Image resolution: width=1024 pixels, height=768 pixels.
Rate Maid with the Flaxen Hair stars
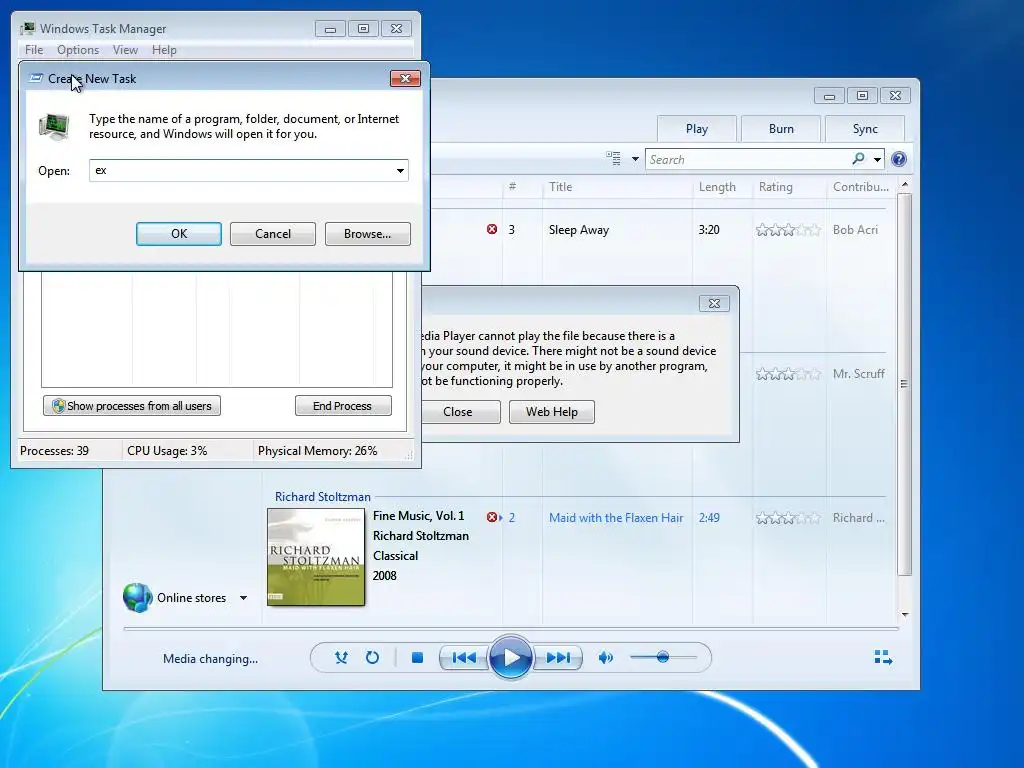pos(788,518)
